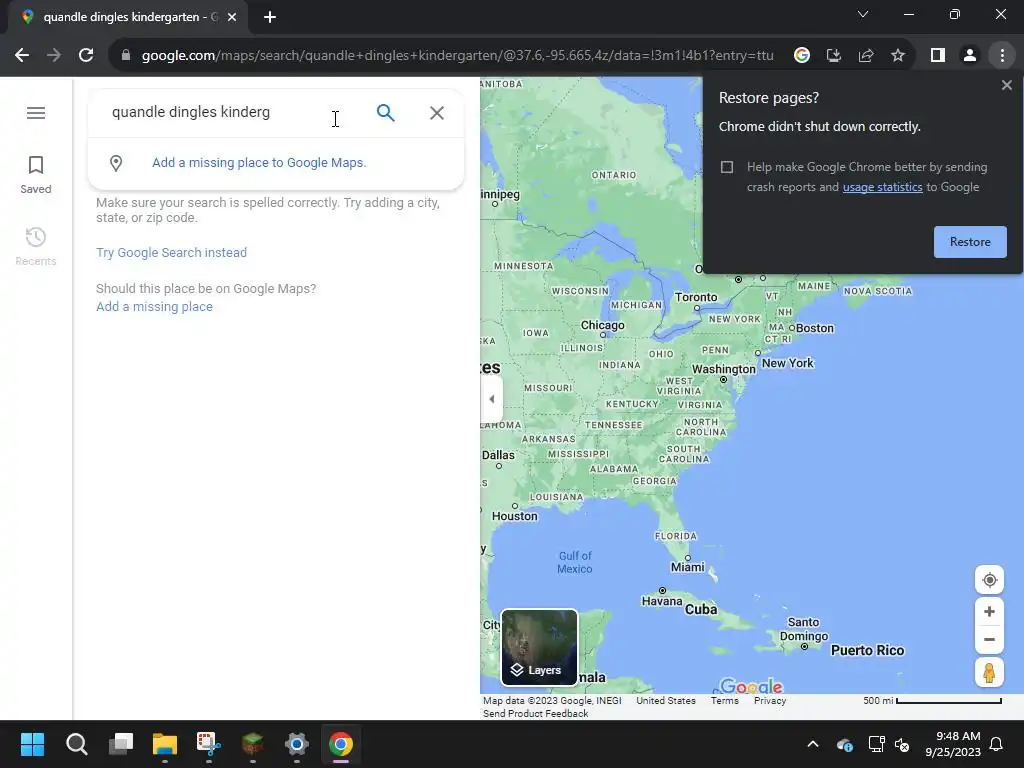
Task: Click the Chrome taskbar icon
Action: coord(340,744)
